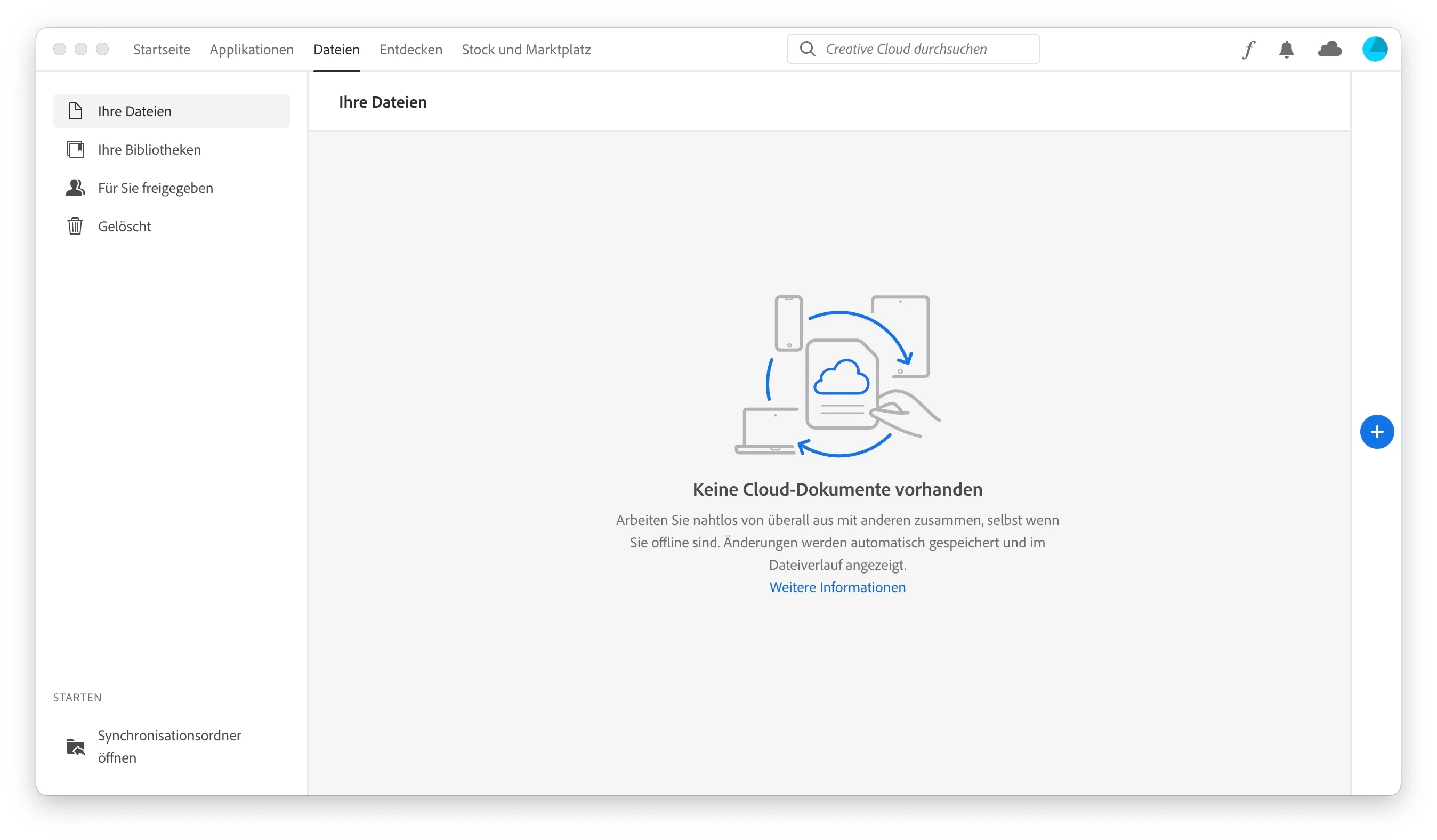Viewport: 1437px width, 840px height.
Task: Go to Stock und Marktplatz tab
Action: (526, 50)
